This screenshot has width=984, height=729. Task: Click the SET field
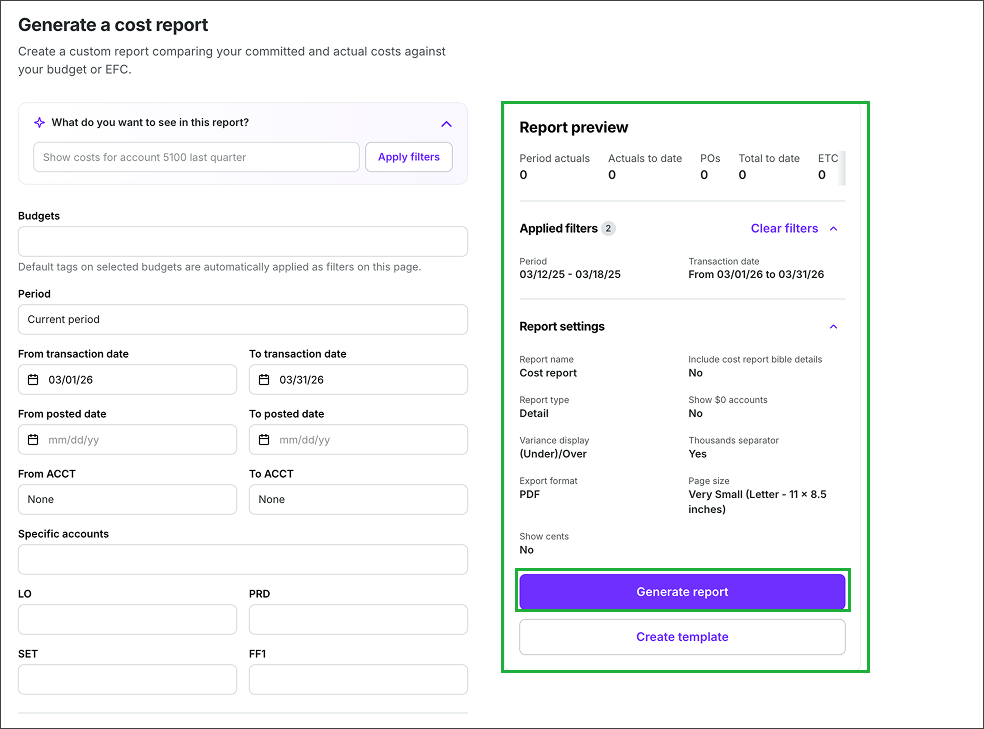127,679
